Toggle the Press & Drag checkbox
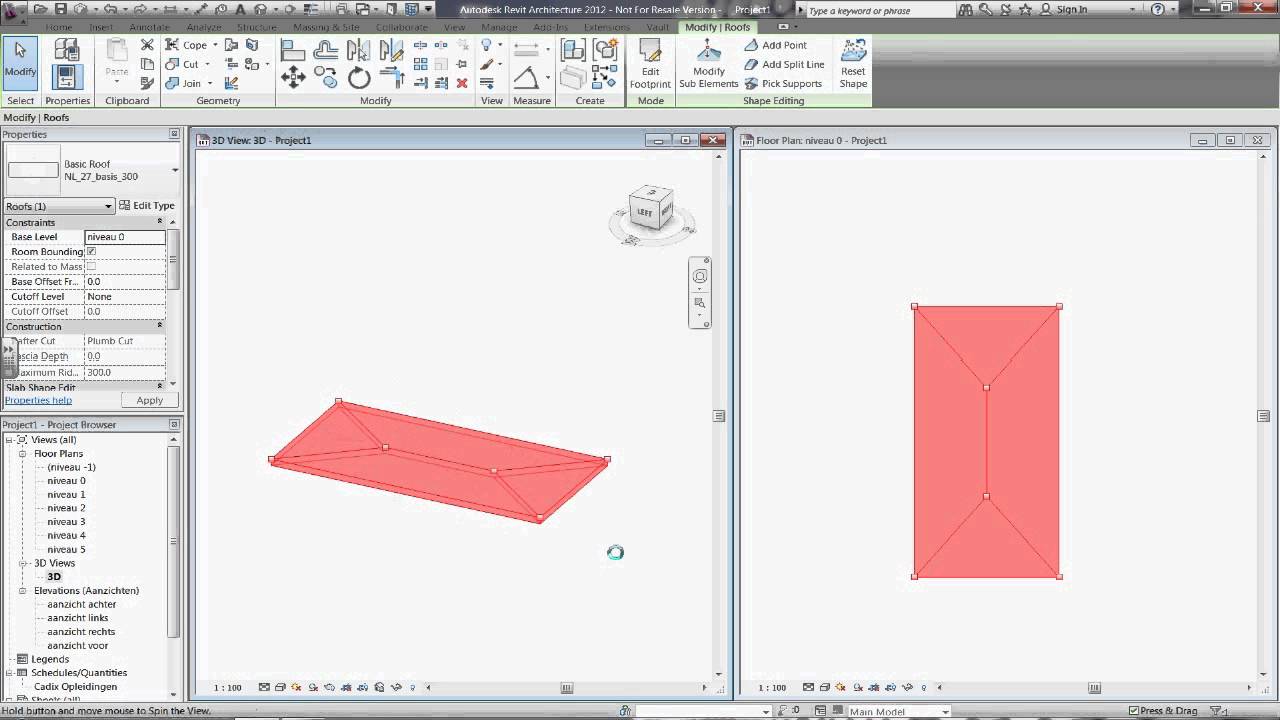The width and height of the screenshot is (1280, 720). (1133, 711)
